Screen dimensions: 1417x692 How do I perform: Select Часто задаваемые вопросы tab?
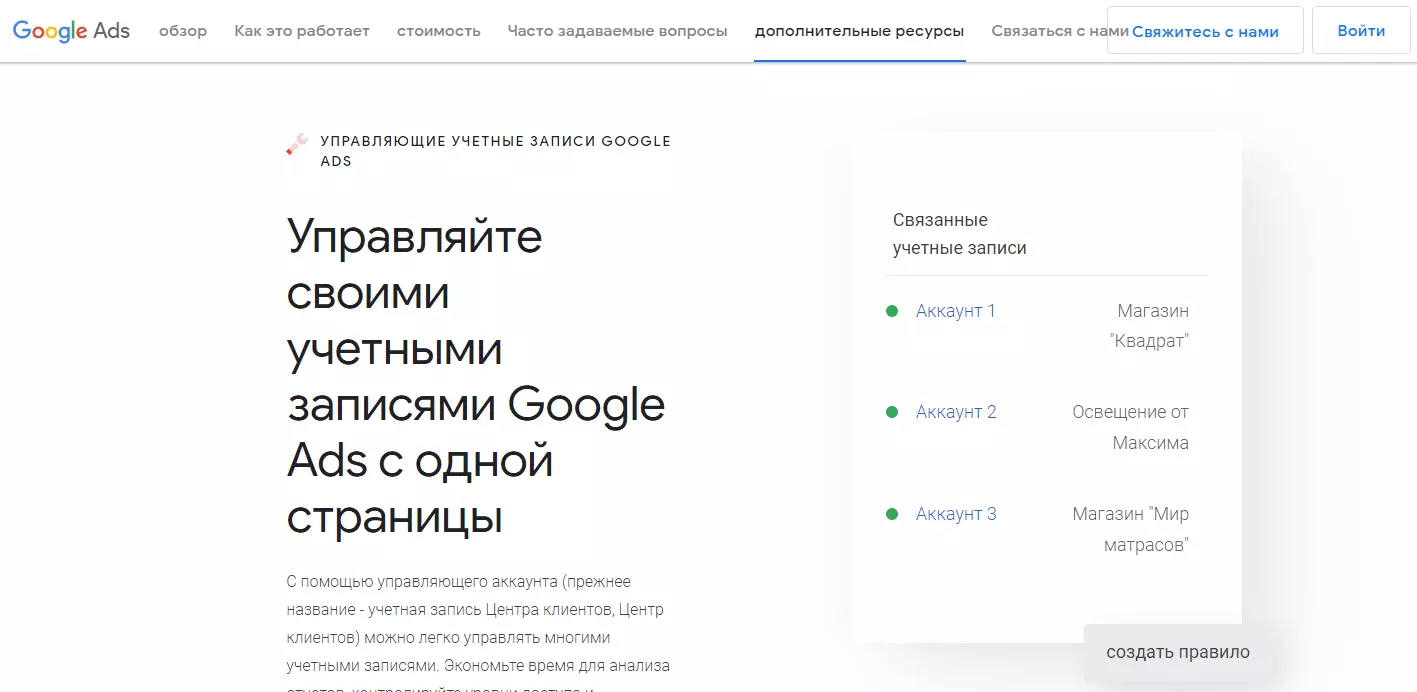(618, 31)
